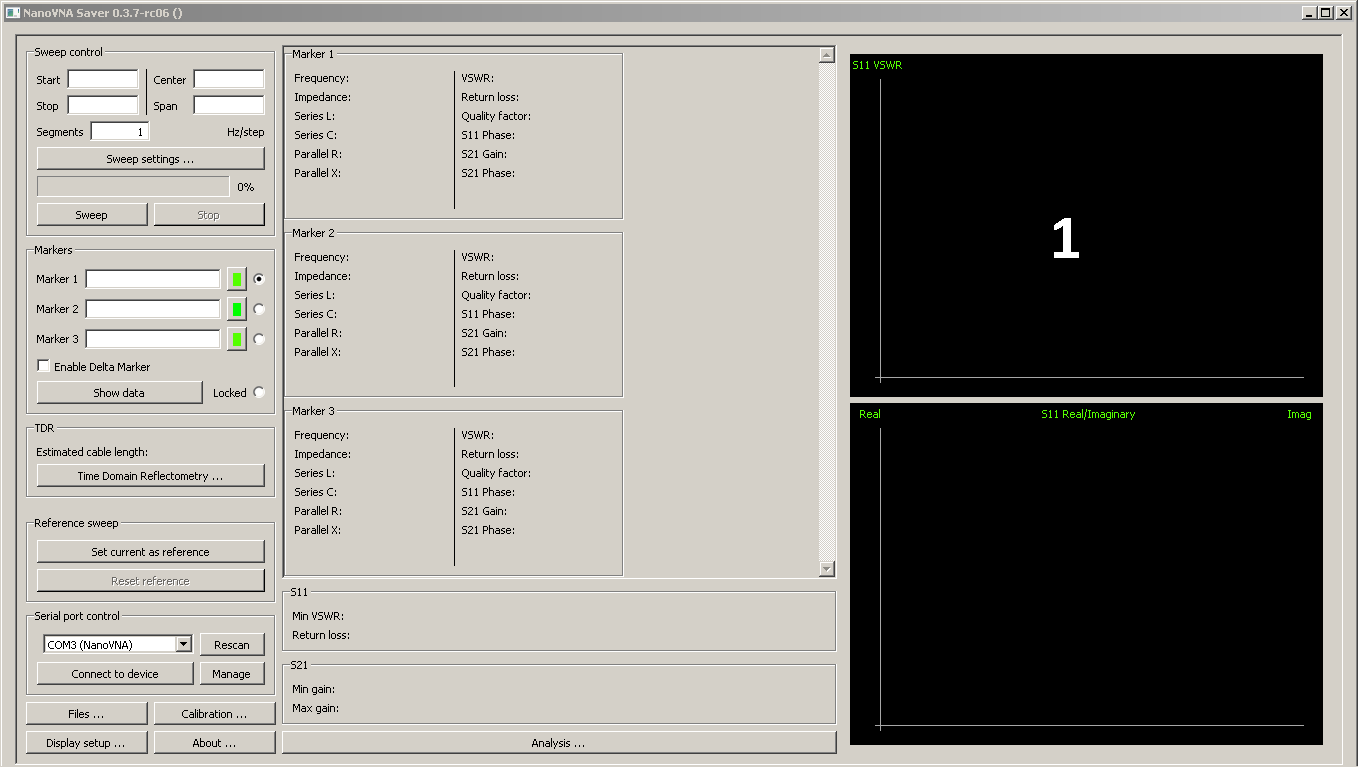Open Time Domain Reflectometry window
1358x768 pixels.
[150, 474]
